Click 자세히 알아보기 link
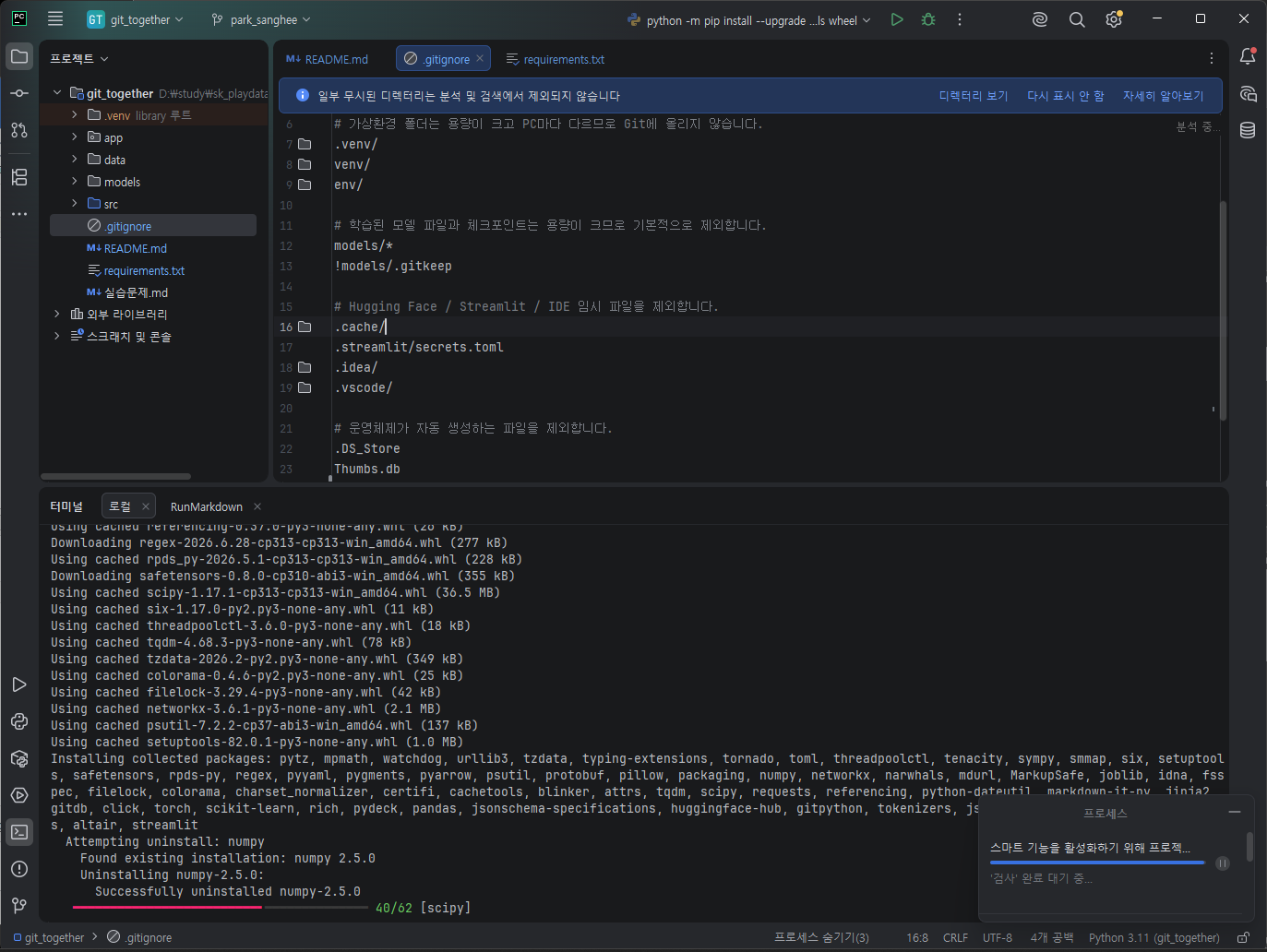 coord(1163,96)
